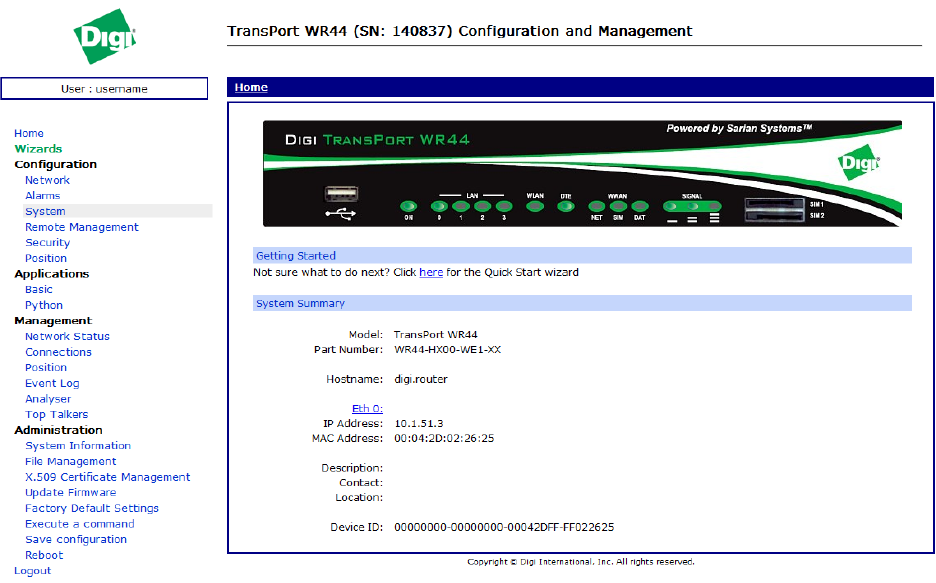Click the Digi logo at top left
Viewport: 936px width, 583px height.
tap(105, 36)
